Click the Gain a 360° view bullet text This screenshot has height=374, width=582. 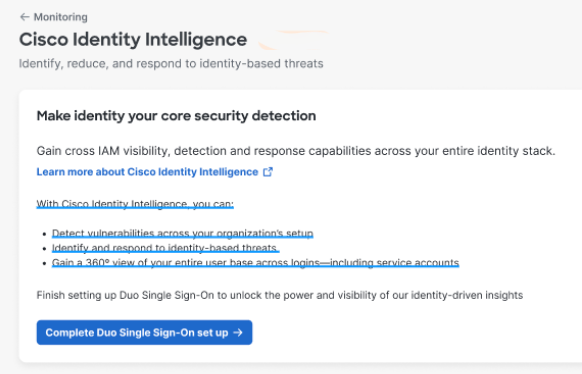(x=255, y=263)
